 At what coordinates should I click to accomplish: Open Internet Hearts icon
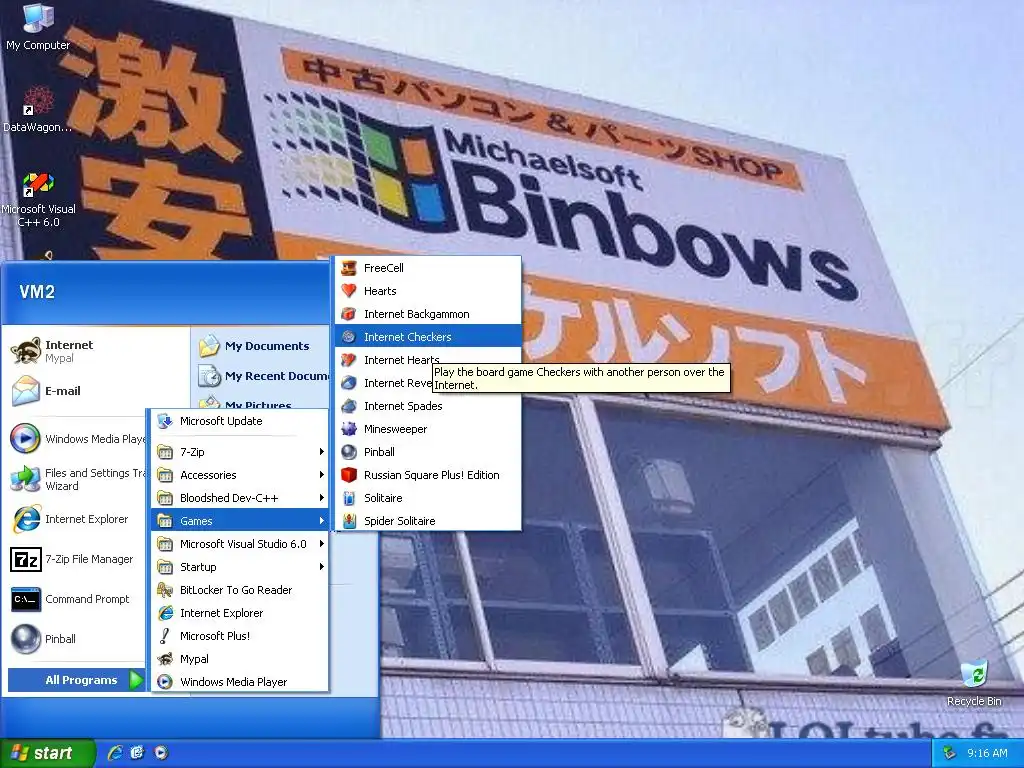point(349,360)
